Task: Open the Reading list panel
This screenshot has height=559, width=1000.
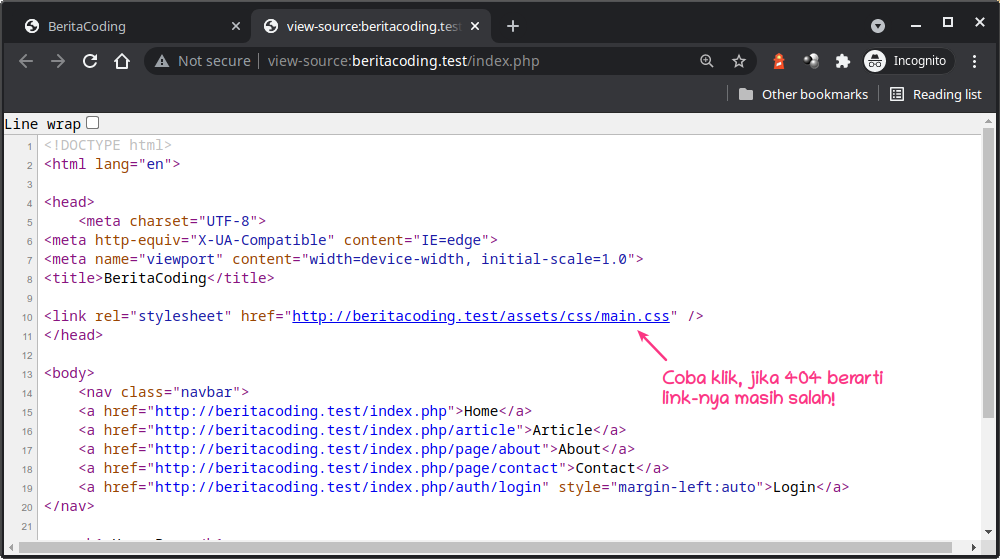Action: pyautogui.click(x=935, y=94)
